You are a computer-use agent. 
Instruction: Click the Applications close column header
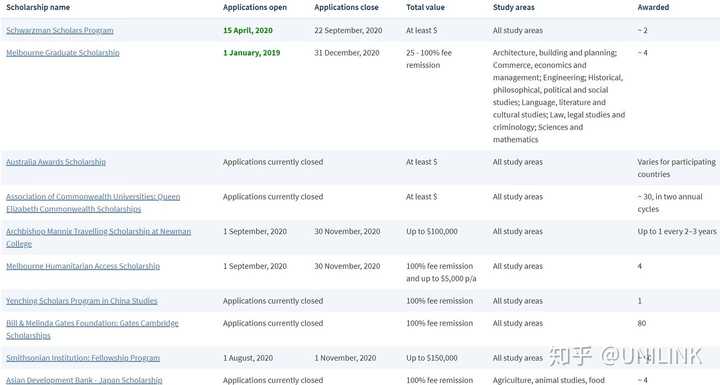[x=347, y=7]
